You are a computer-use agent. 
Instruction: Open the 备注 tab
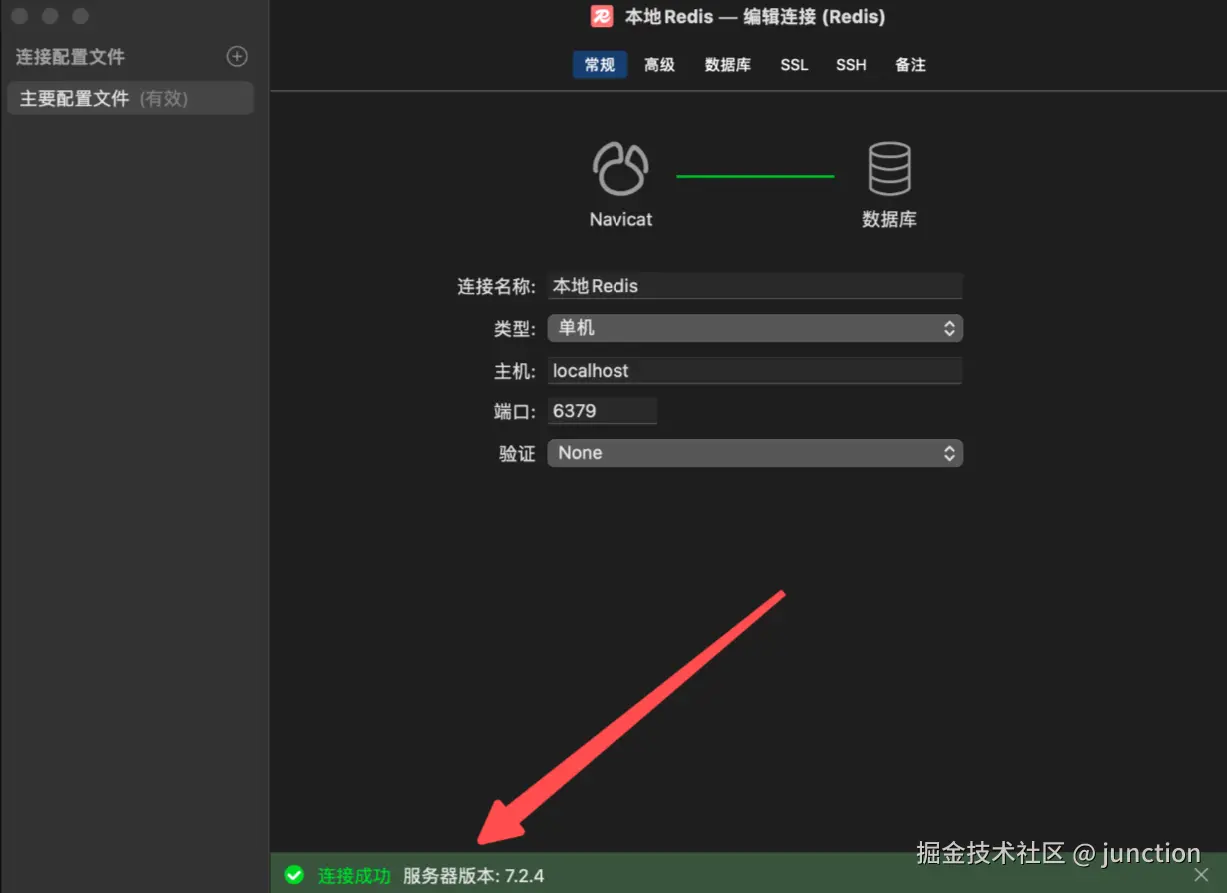pos(910,65)
